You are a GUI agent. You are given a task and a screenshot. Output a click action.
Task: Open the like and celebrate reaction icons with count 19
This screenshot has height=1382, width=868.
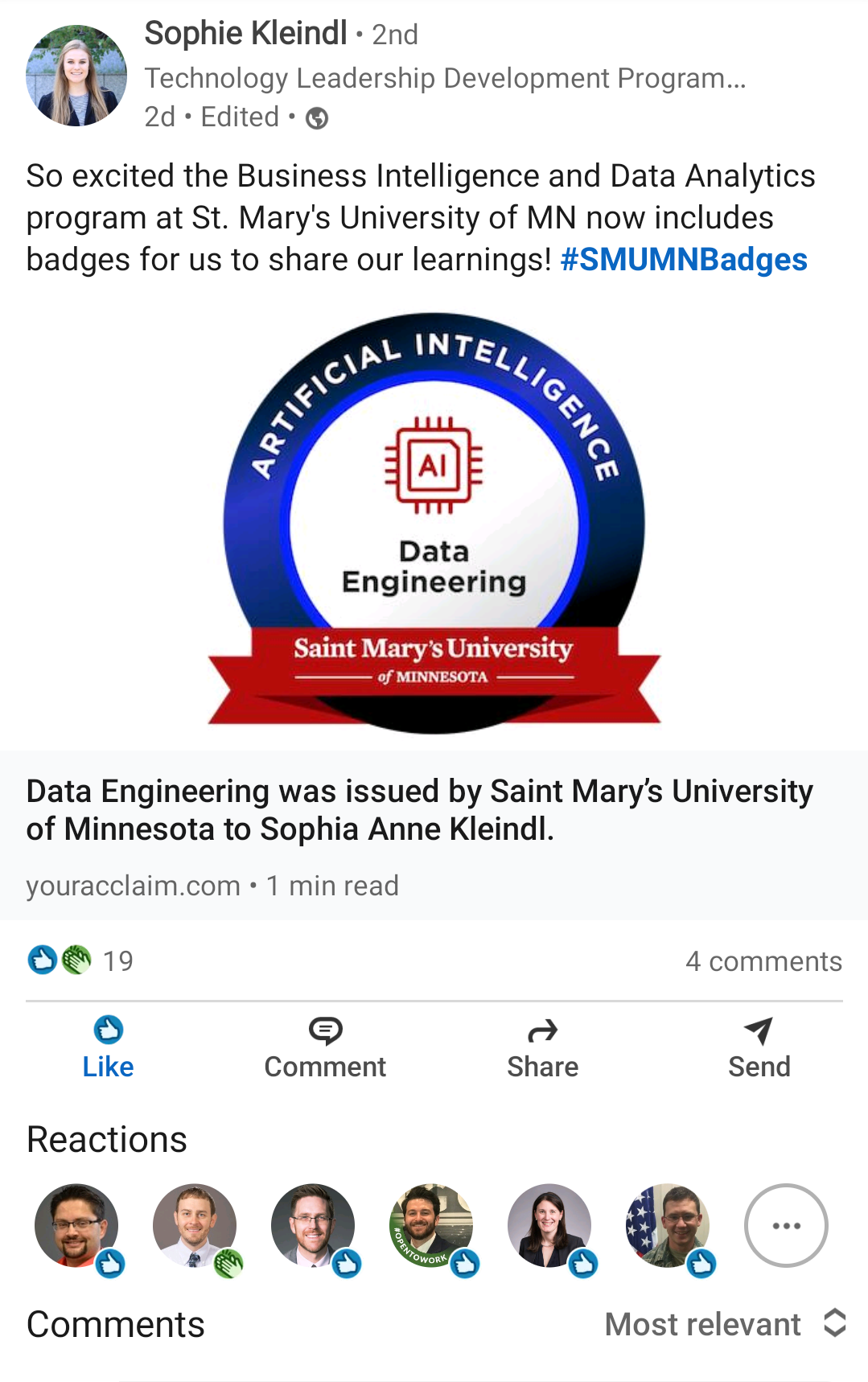(x=80, y=960)
